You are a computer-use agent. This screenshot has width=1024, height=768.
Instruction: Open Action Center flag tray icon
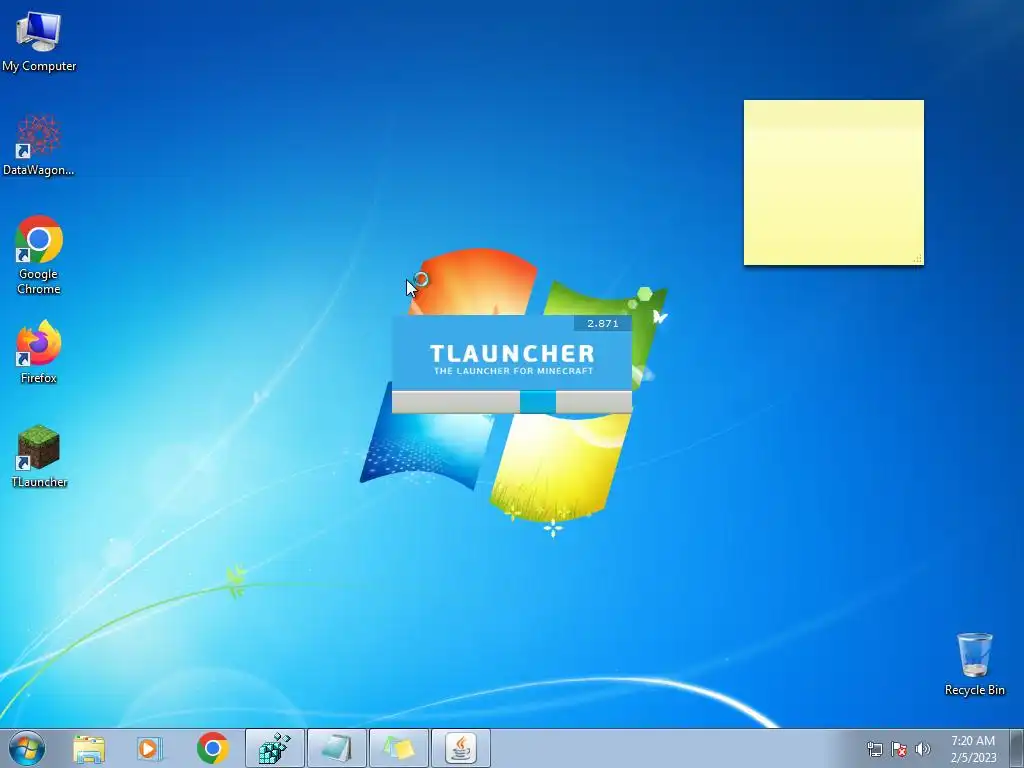click(x=899, y=749)
